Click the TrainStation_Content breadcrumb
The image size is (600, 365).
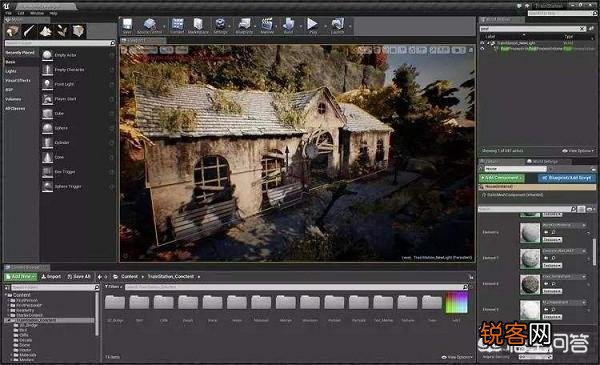(x=171, y=276)
